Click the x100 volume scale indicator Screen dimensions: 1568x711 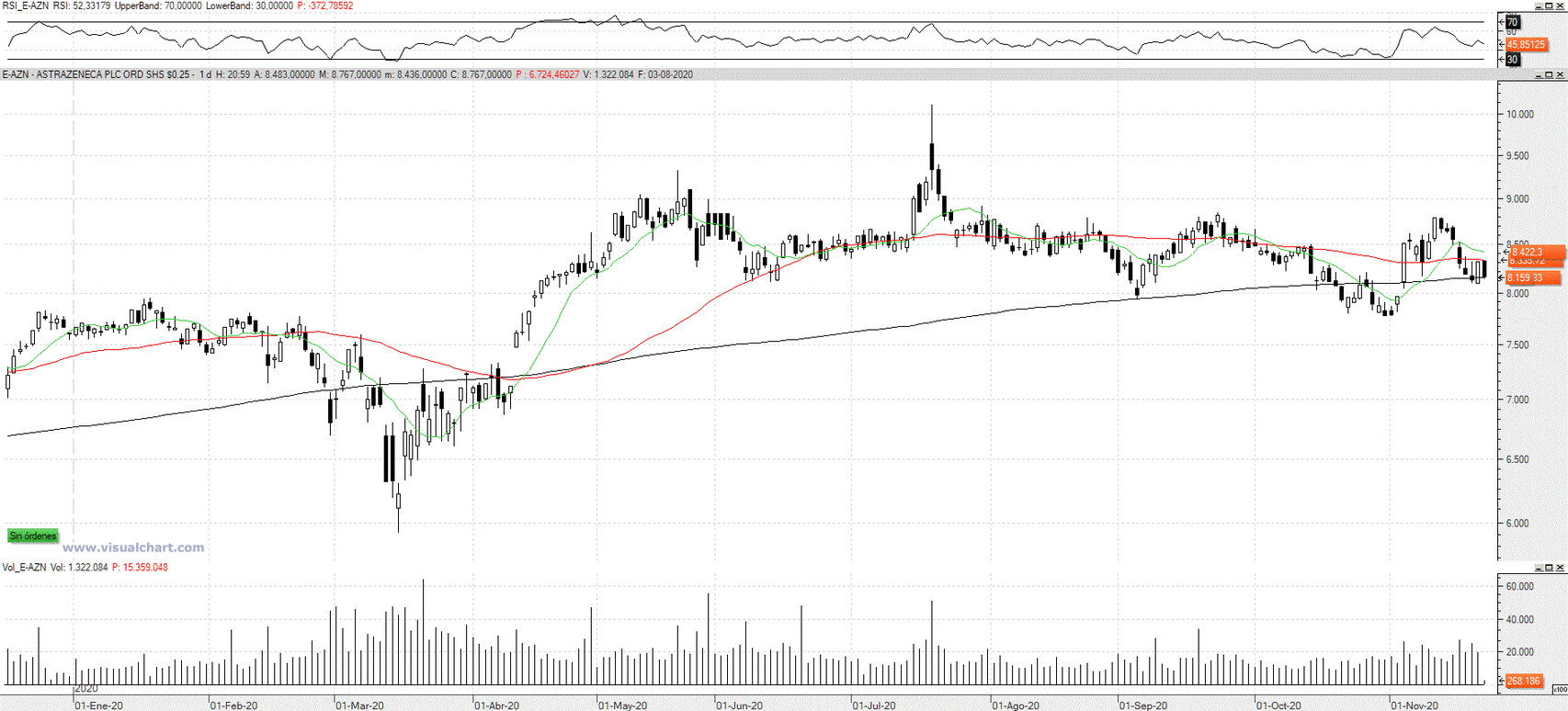pos(1560,688)
